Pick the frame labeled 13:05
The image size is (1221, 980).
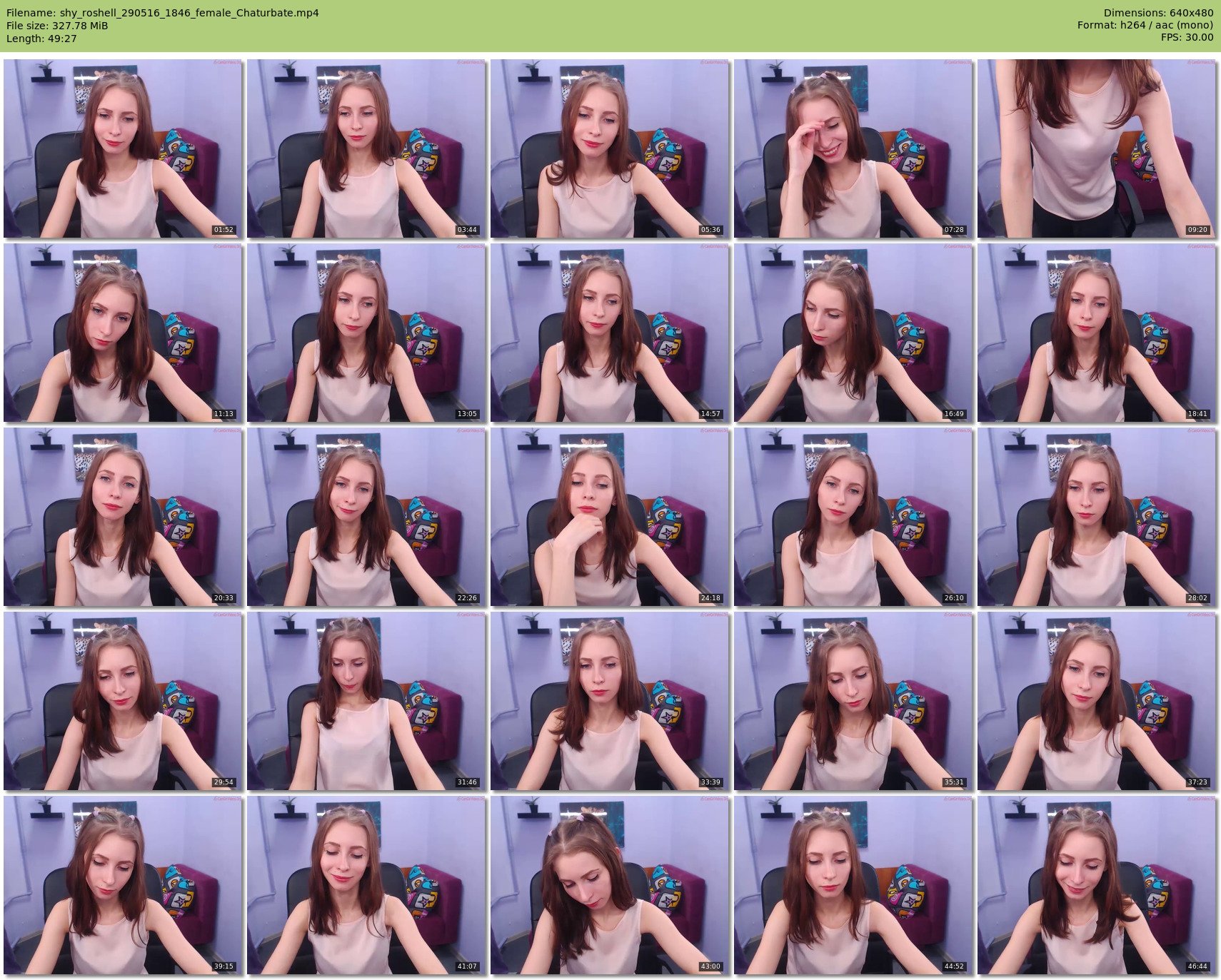coord(366,333)
